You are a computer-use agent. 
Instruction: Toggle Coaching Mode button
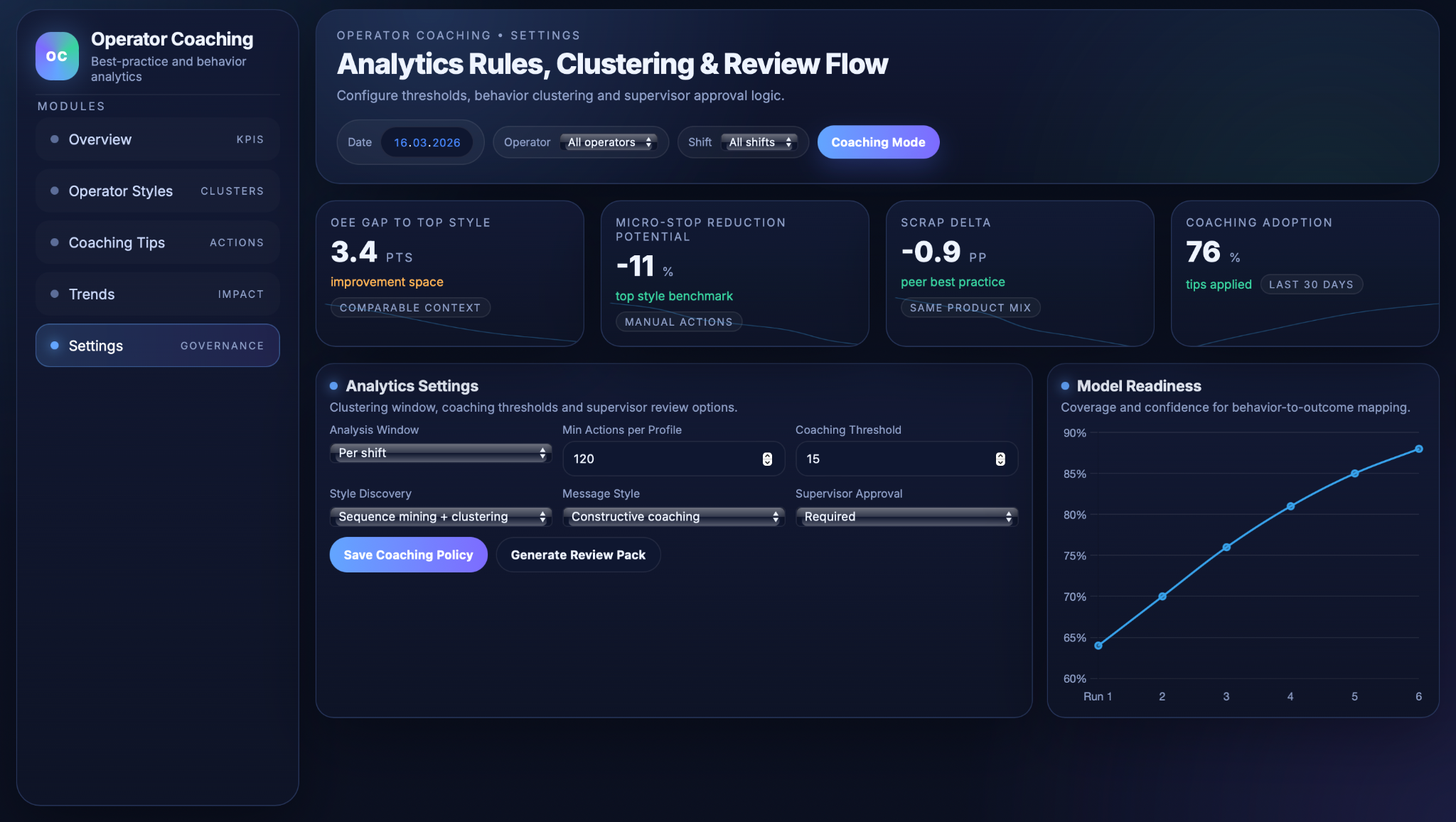click(x=878, y=142)
